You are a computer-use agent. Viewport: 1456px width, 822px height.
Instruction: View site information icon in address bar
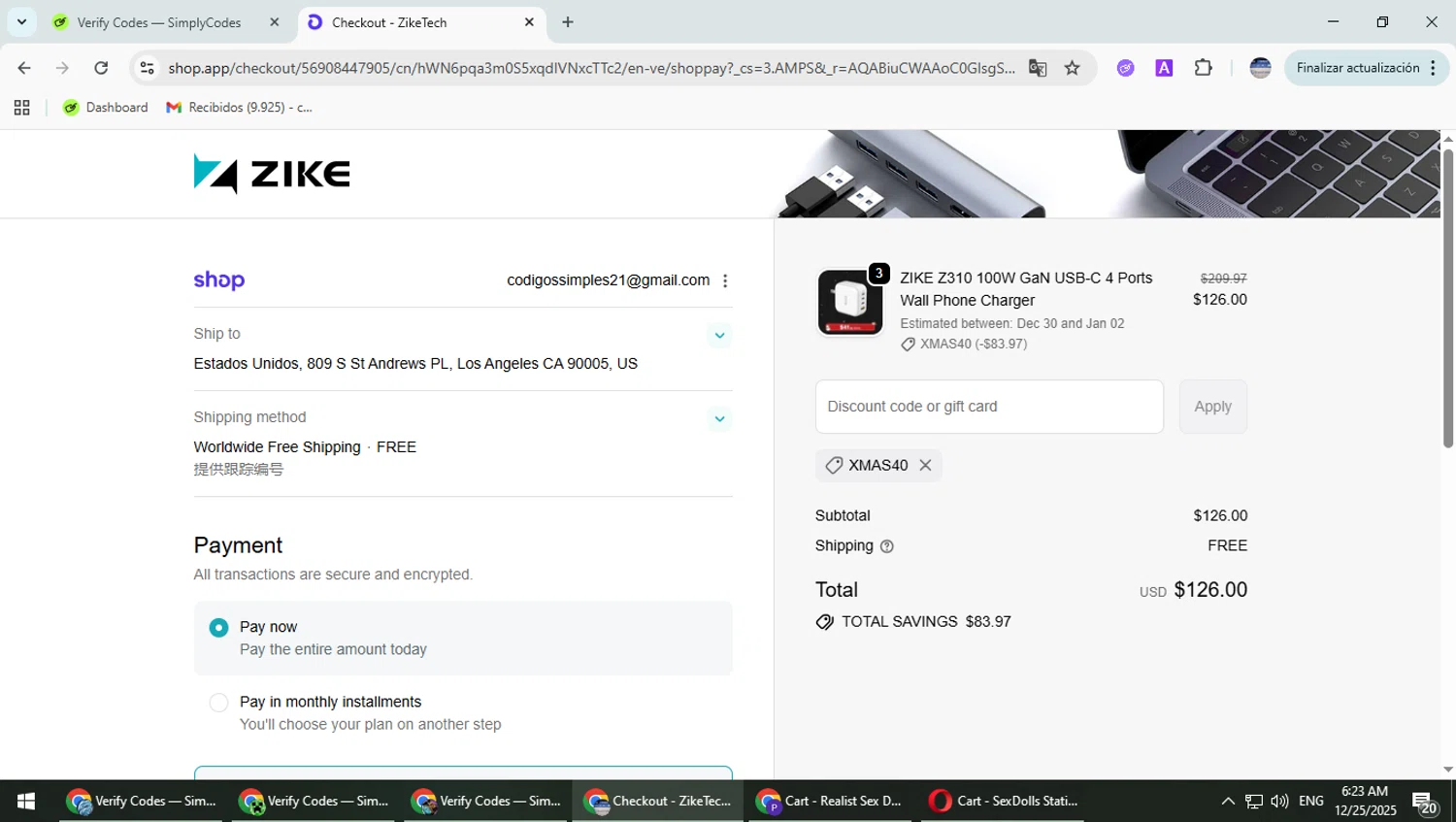click(x=147, y=68)
